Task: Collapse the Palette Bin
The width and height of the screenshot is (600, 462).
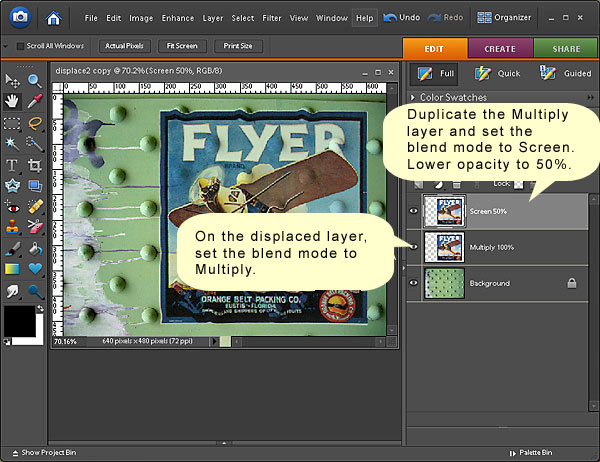Action: 531,453
